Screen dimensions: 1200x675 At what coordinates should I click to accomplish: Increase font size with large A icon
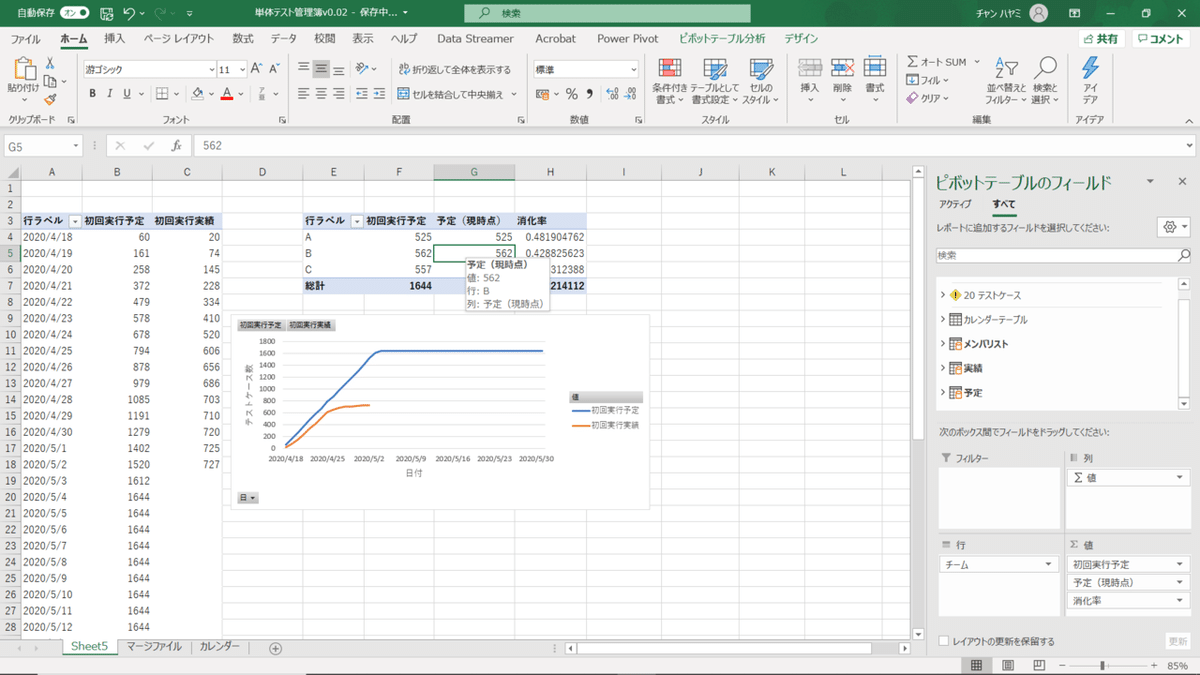coord(256,69)
